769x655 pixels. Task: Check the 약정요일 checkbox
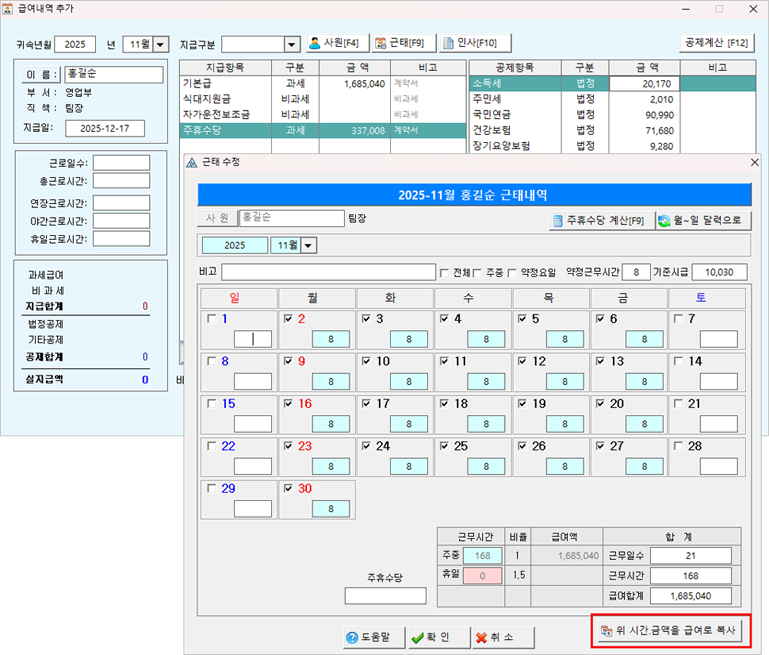tap(512, 273)
